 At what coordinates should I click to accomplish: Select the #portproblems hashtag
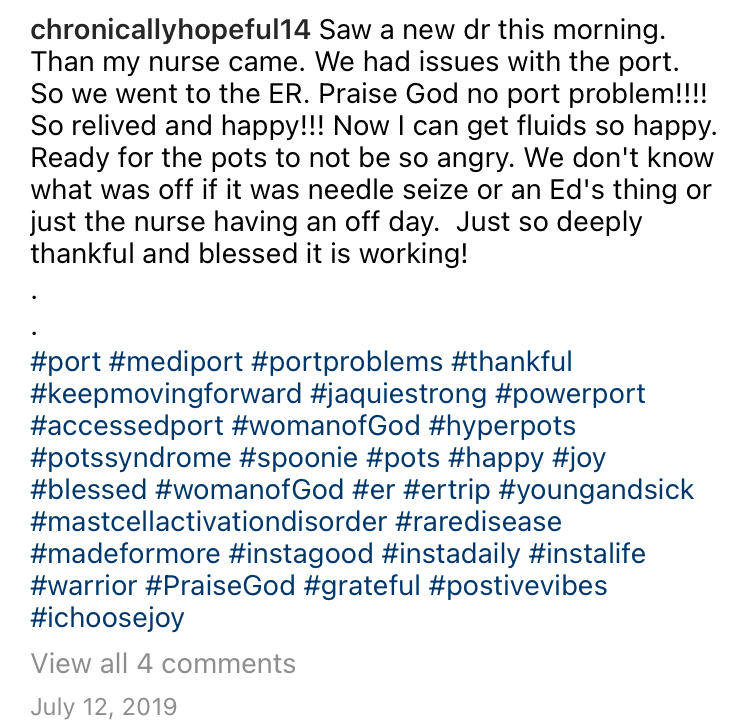point(347,362)
